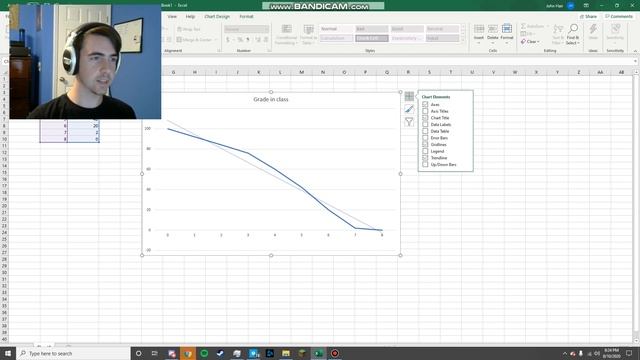This screenshot has height=360, width=640.
Task: Click the AutoSum sigma icon
Action: (x=523, y=26)
